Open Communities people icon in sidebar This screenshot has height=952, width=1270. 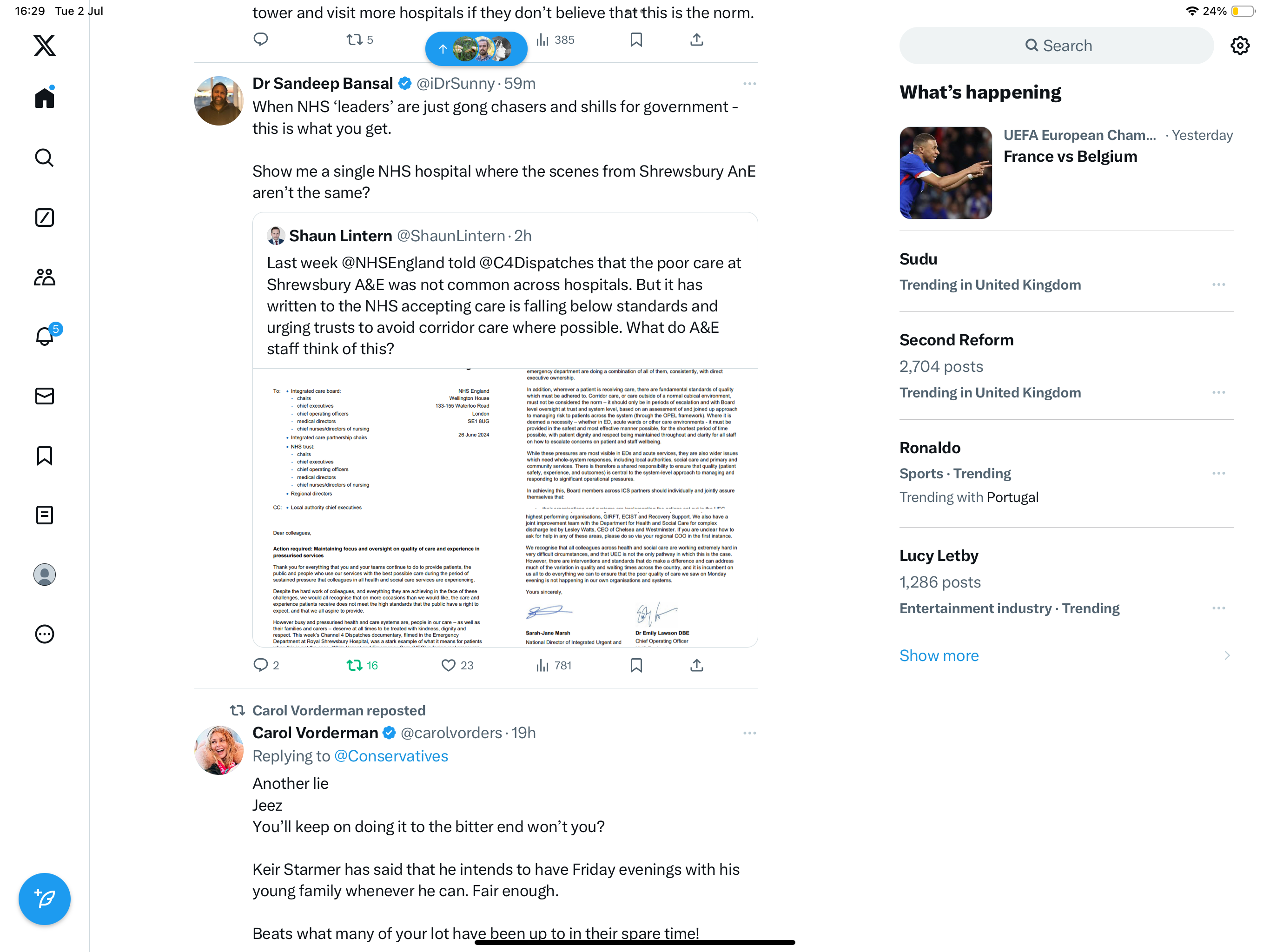click(44, 277)
